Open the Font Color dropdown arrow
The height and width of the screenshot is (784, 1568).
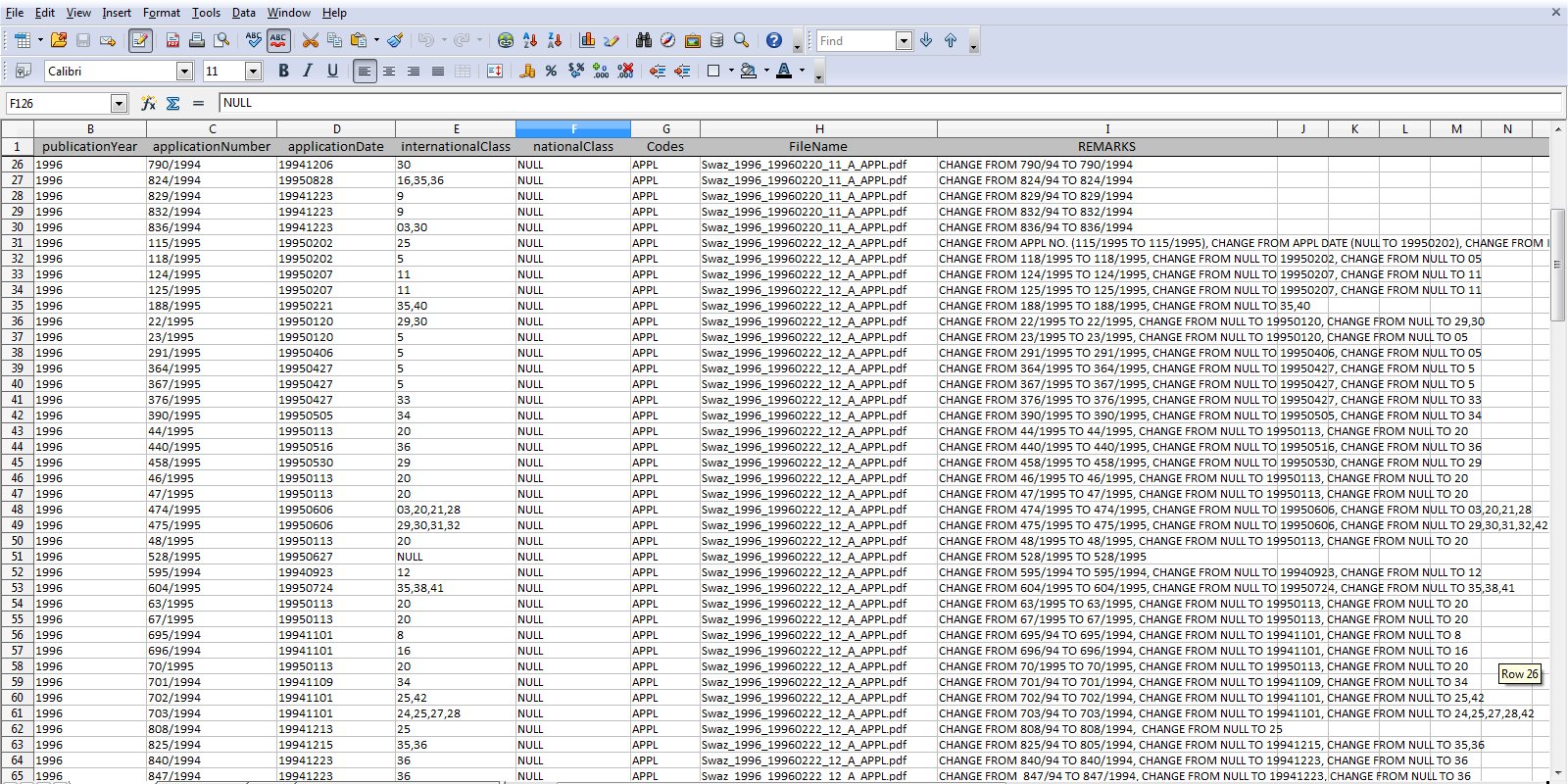tap(802, 71)
